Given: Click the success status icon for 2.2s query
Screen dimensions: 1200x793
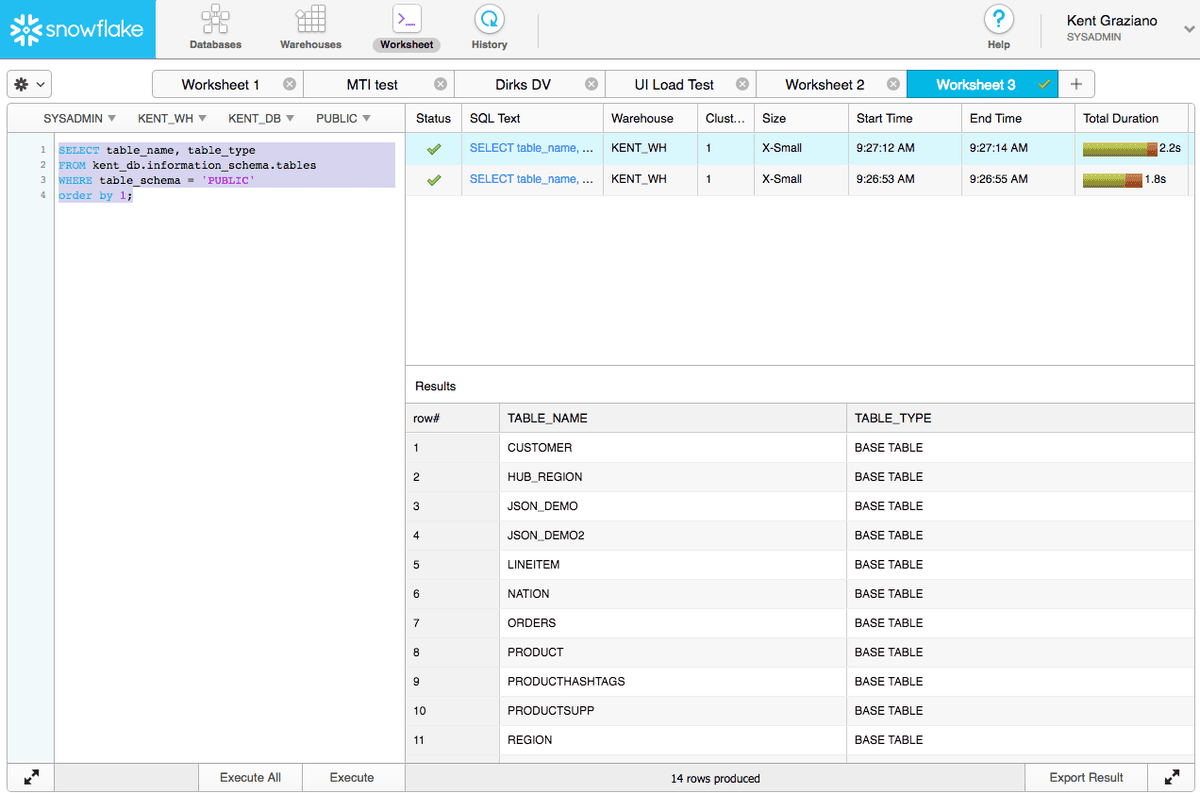Looking at the screenshot, I should pos(433,149).
